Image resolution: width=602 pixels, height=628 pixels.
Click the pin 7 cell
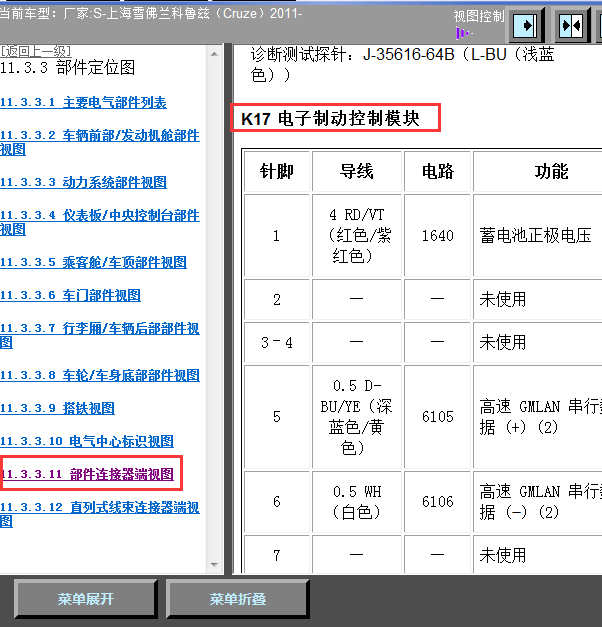pyautogui.click(x=277, y=555)
